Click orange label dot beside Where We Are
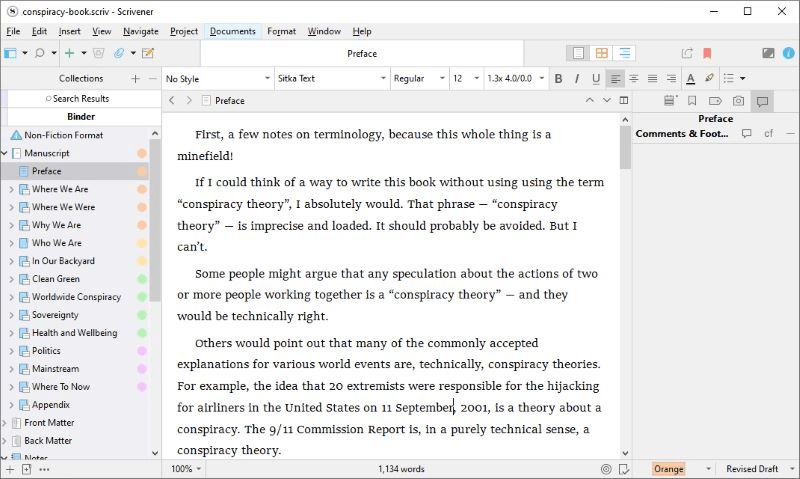The width and height of the screenshot is (800, 479). 141,189
